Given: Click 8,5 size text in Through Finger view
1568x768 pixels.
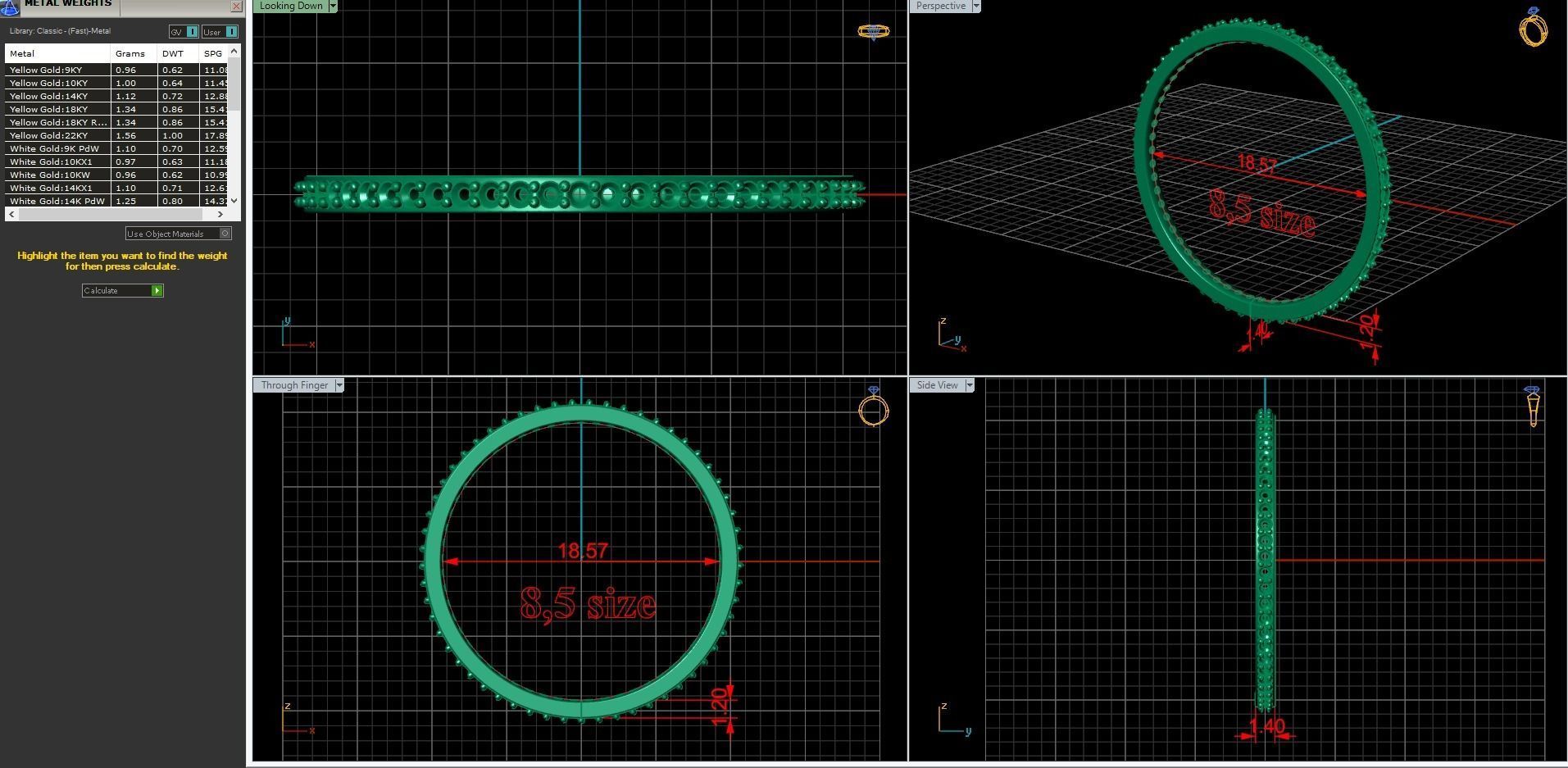Looking at the screenshot, I should point(588,604).
